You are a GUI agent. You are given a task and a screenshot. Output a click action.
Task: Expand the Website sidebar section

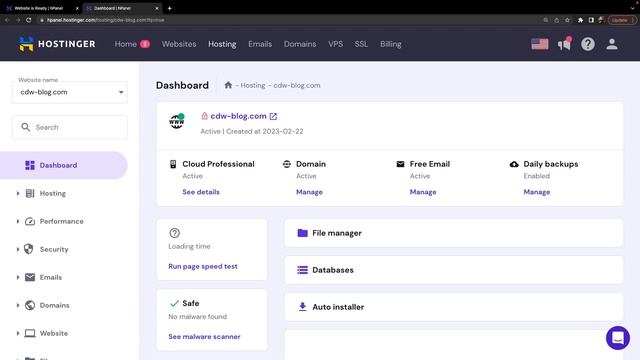coord(18,333)
